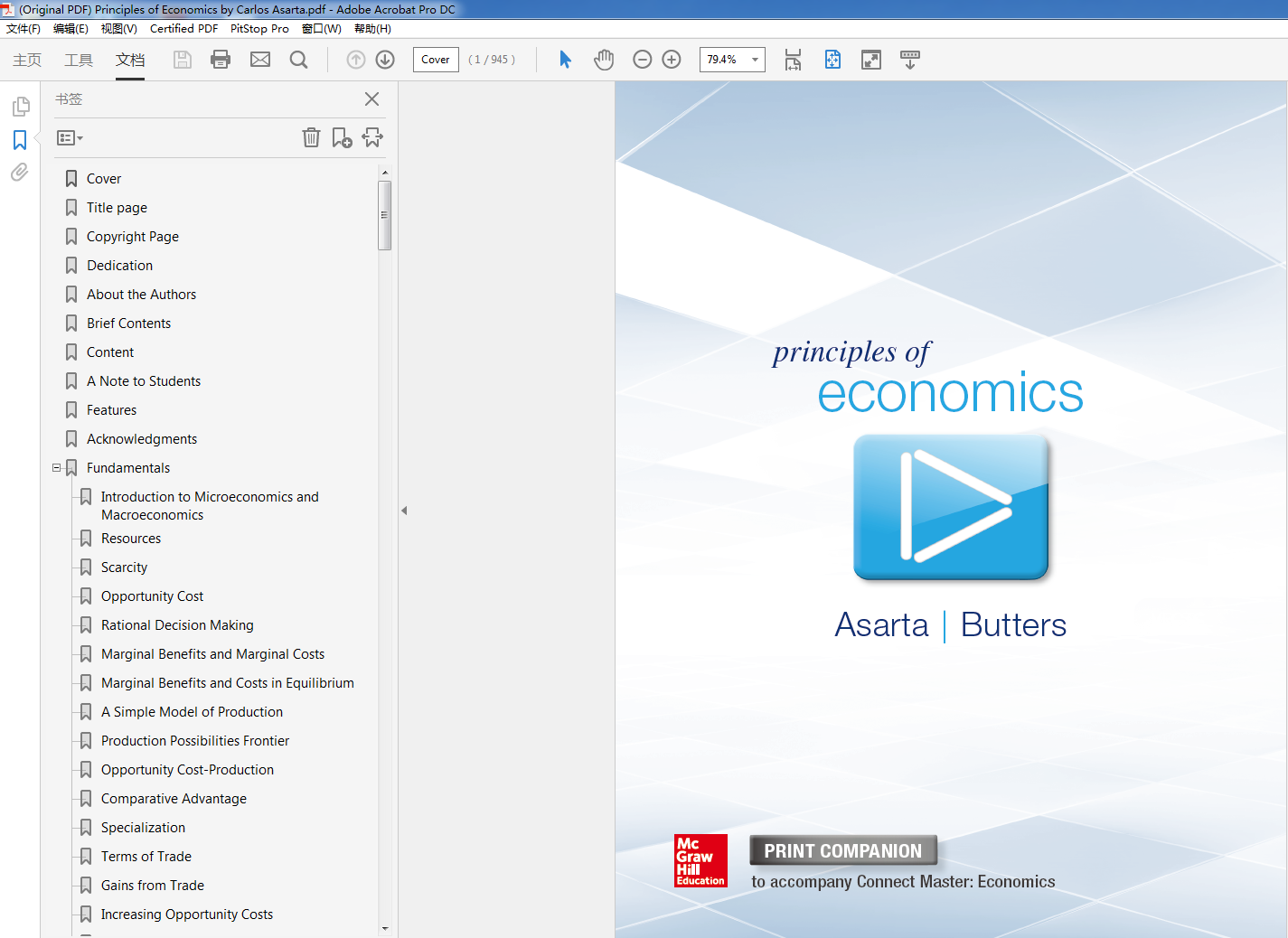Open the 视图(V) menu
The width and height of the screenshot is (1288, 938).
click(119, 29)
